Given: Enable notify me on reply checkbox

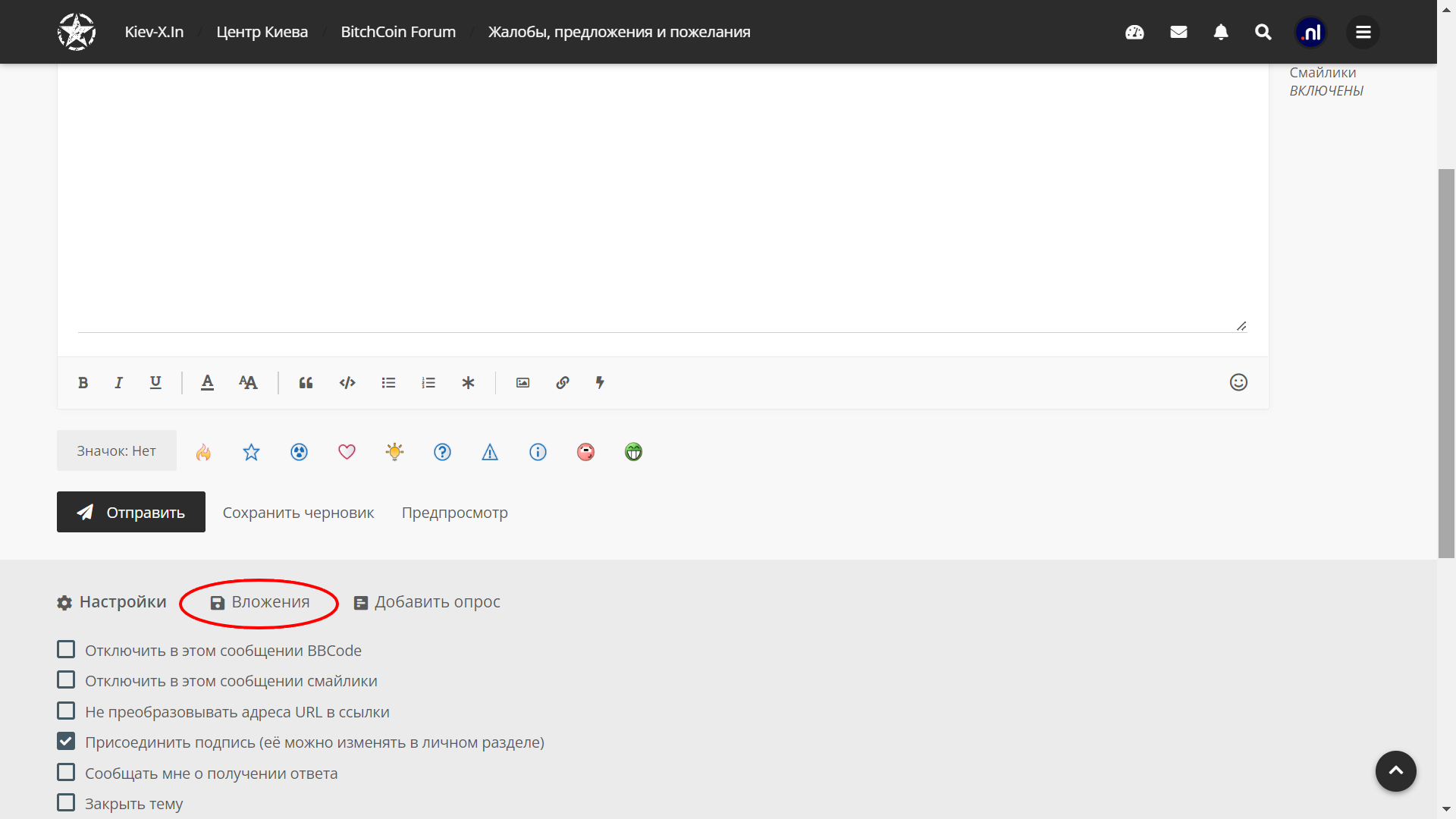Looking at the screenshot, I should click(66, 772).
